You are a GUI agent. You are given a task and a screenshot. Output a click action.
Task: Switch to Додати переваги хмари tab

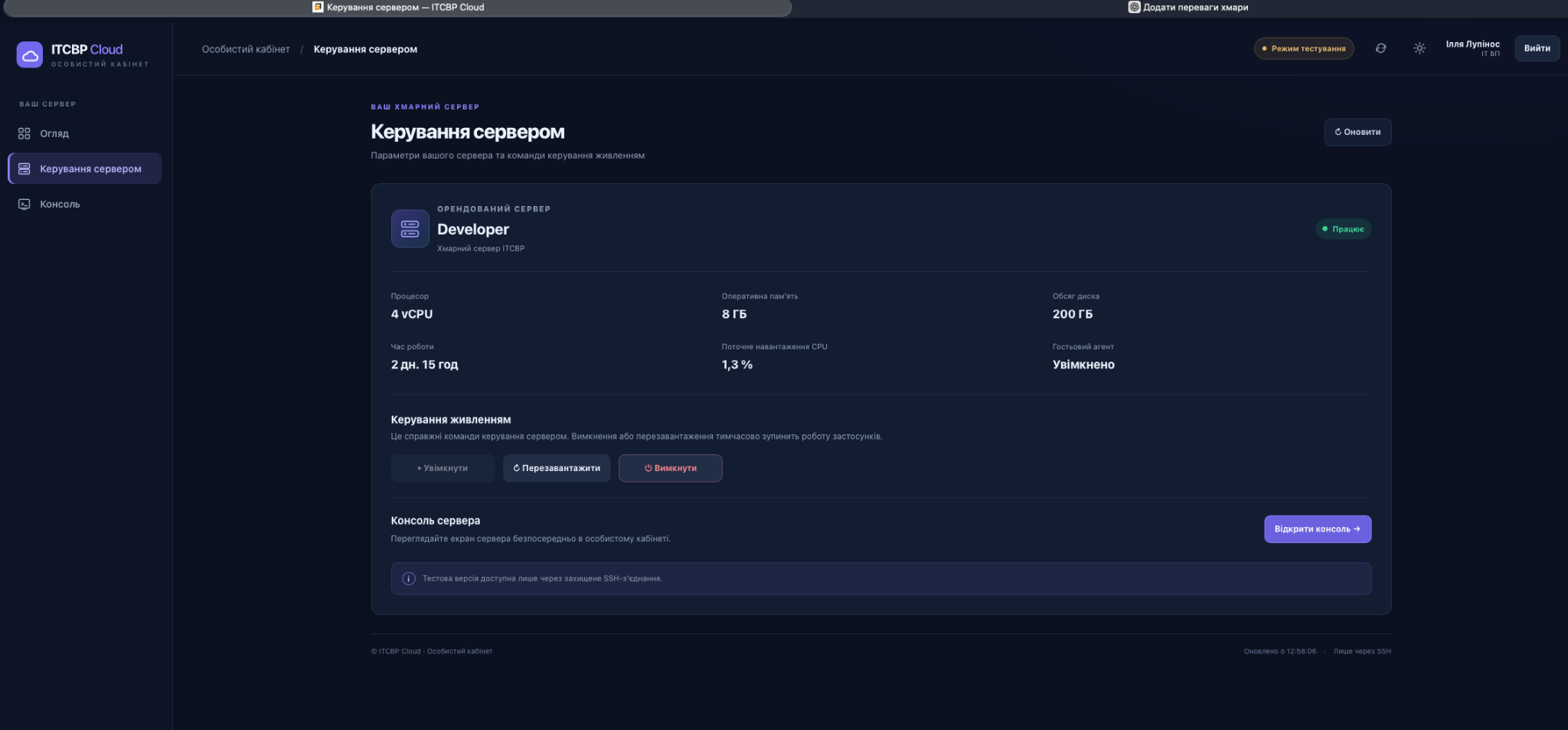click(x=1187, y=8)
